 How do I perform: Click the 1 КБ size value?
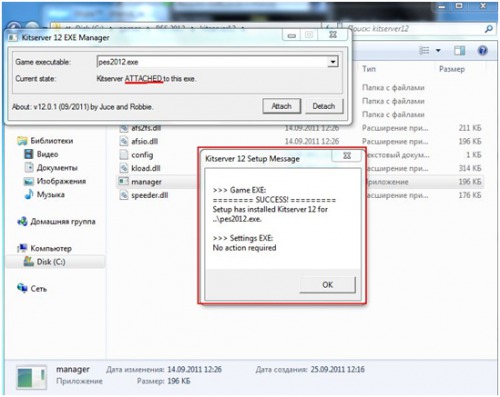(x=473, y=155)
